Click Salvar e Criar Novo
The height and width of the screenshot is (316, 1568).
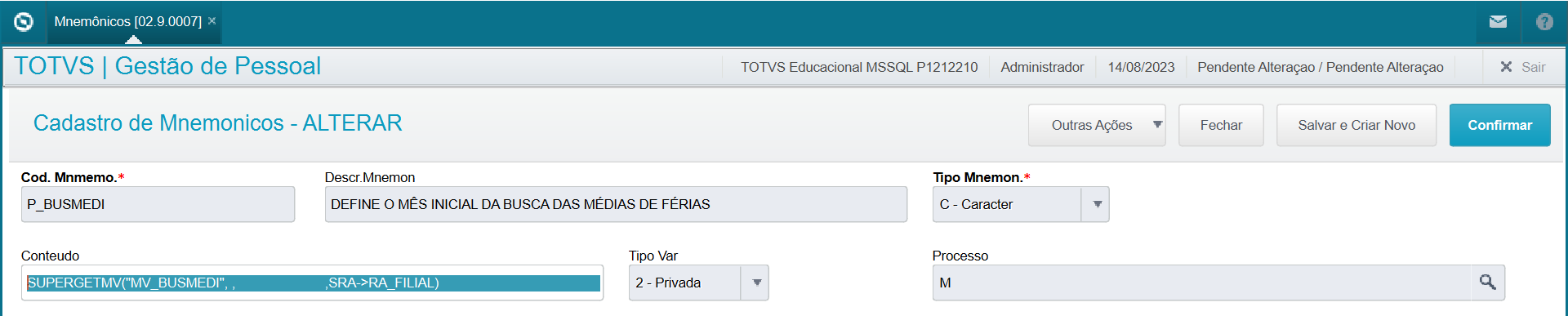(x=1356, y=125)
